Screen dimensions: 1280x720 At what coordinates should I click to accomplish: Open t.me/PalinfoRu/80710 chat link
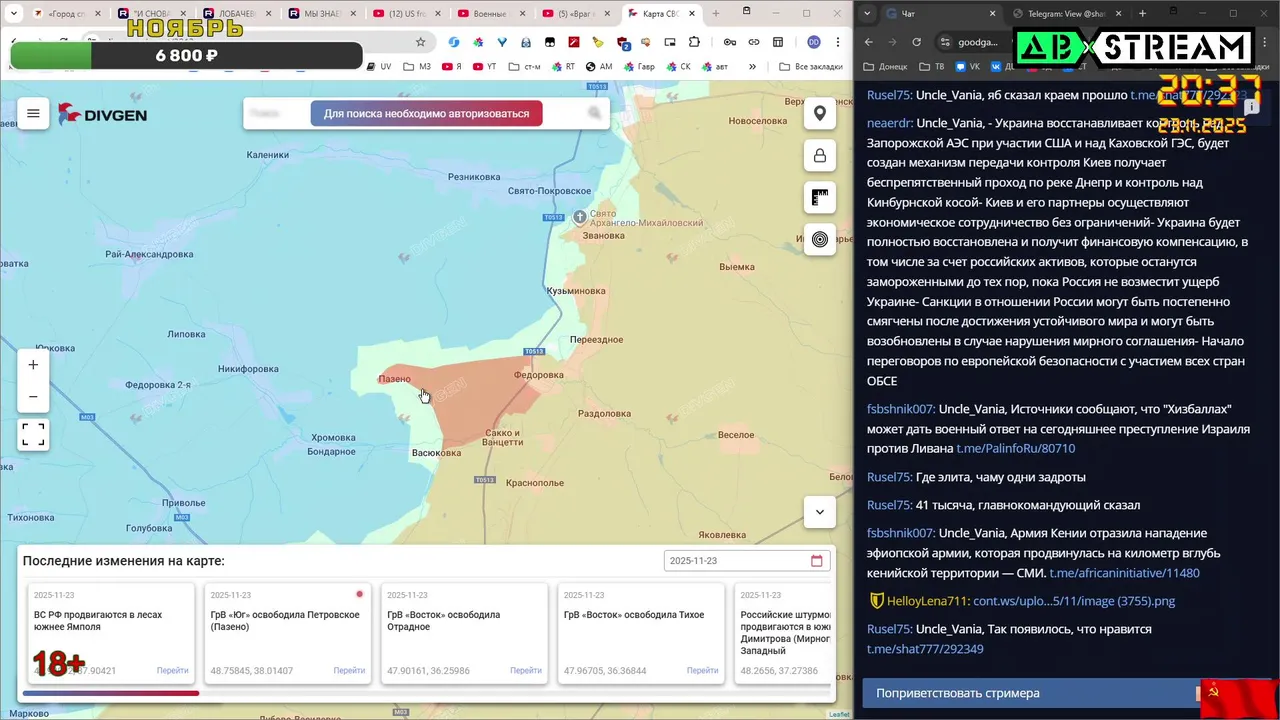tap(1015, 449)
